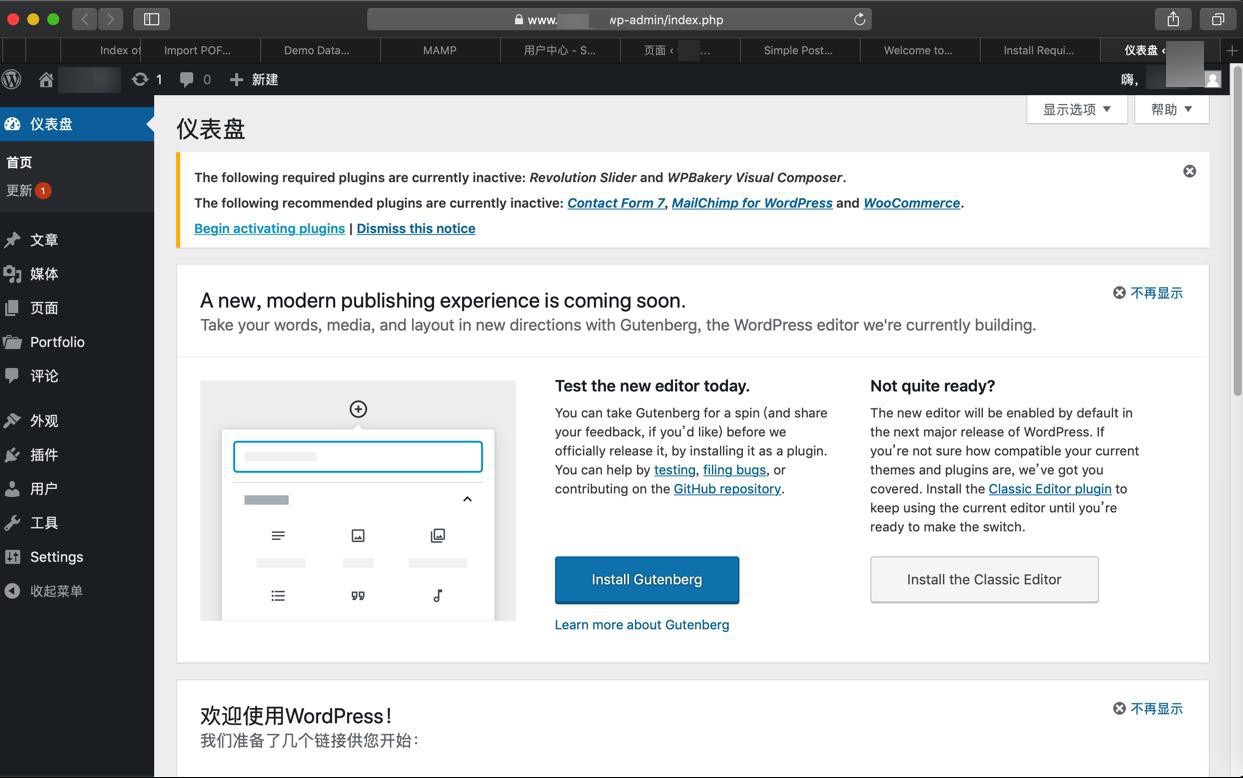Toggle the Safari sidebar button

[x=152, y=19]
